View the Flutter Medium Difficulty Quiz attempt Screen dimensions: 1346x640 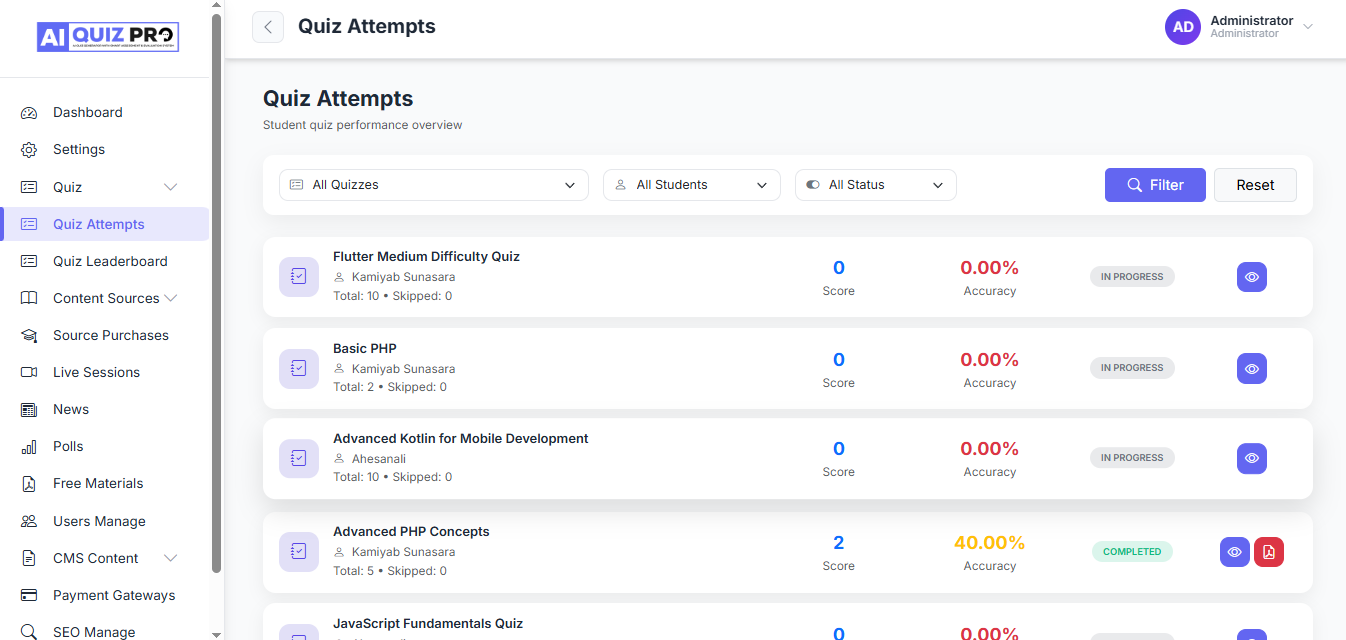[x=1252, y=277]
